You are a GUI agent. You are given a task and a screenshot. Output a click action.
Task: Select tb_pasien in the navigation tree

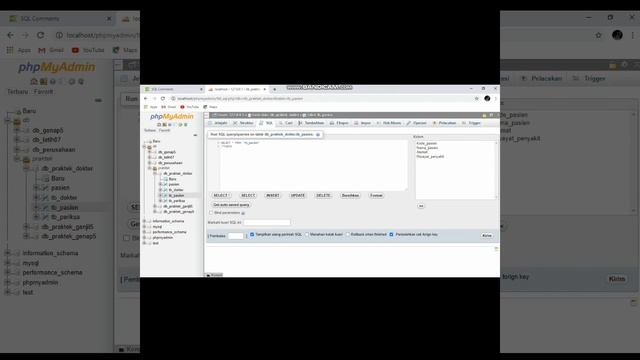point(176,196)
